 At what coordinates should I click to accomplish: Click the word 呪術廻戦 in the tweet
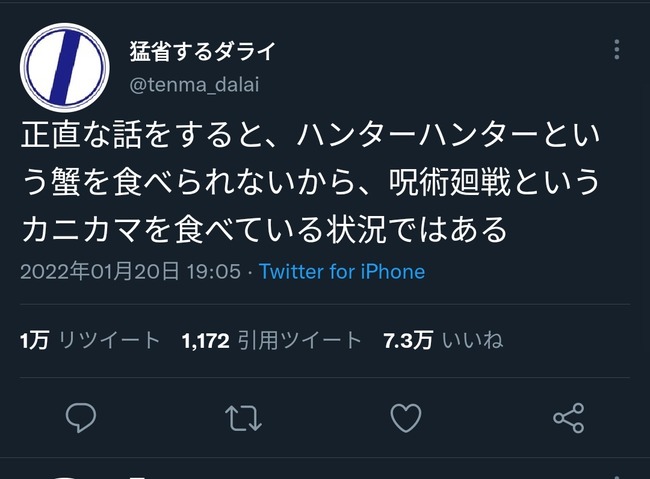click(449, 182)
